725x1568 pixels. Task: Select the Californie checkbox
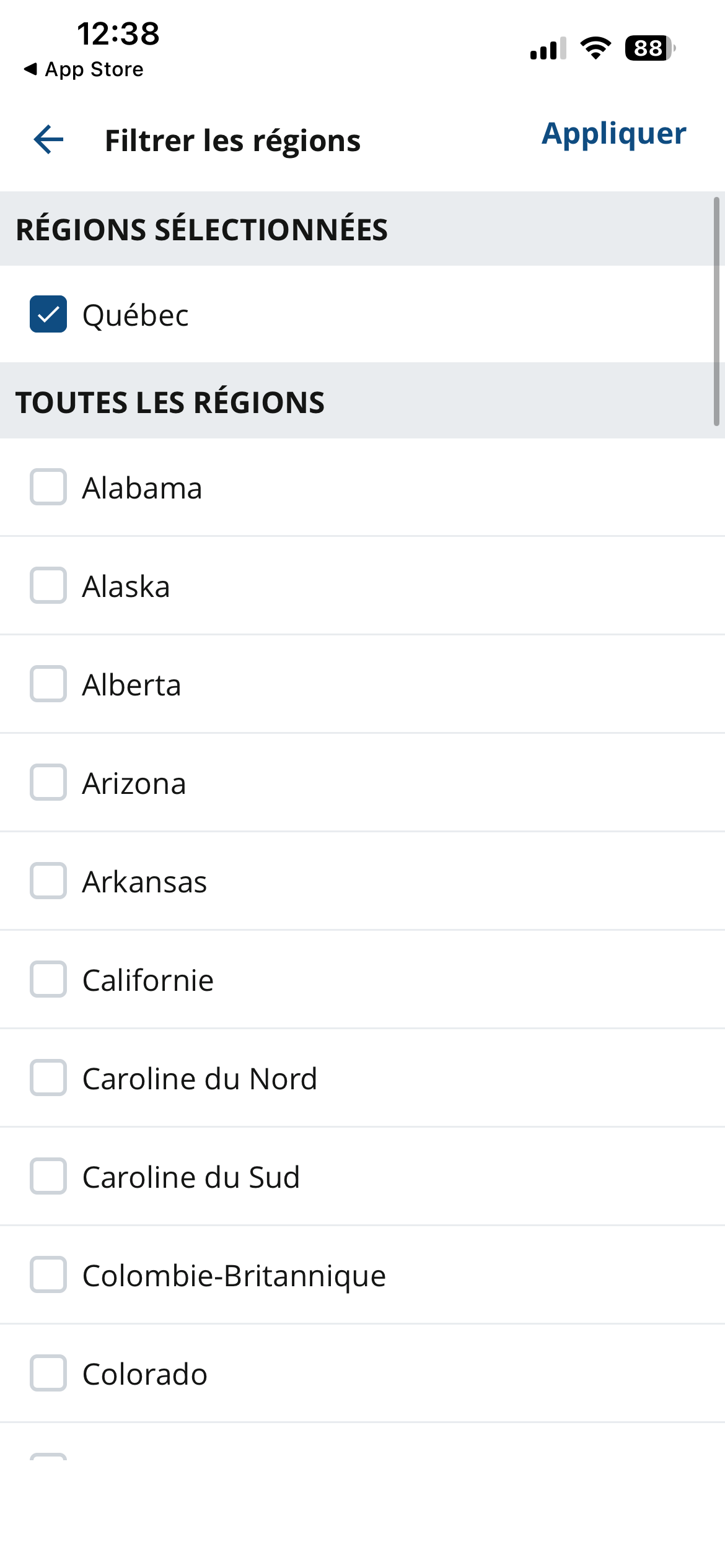click(x=48, y=980)
